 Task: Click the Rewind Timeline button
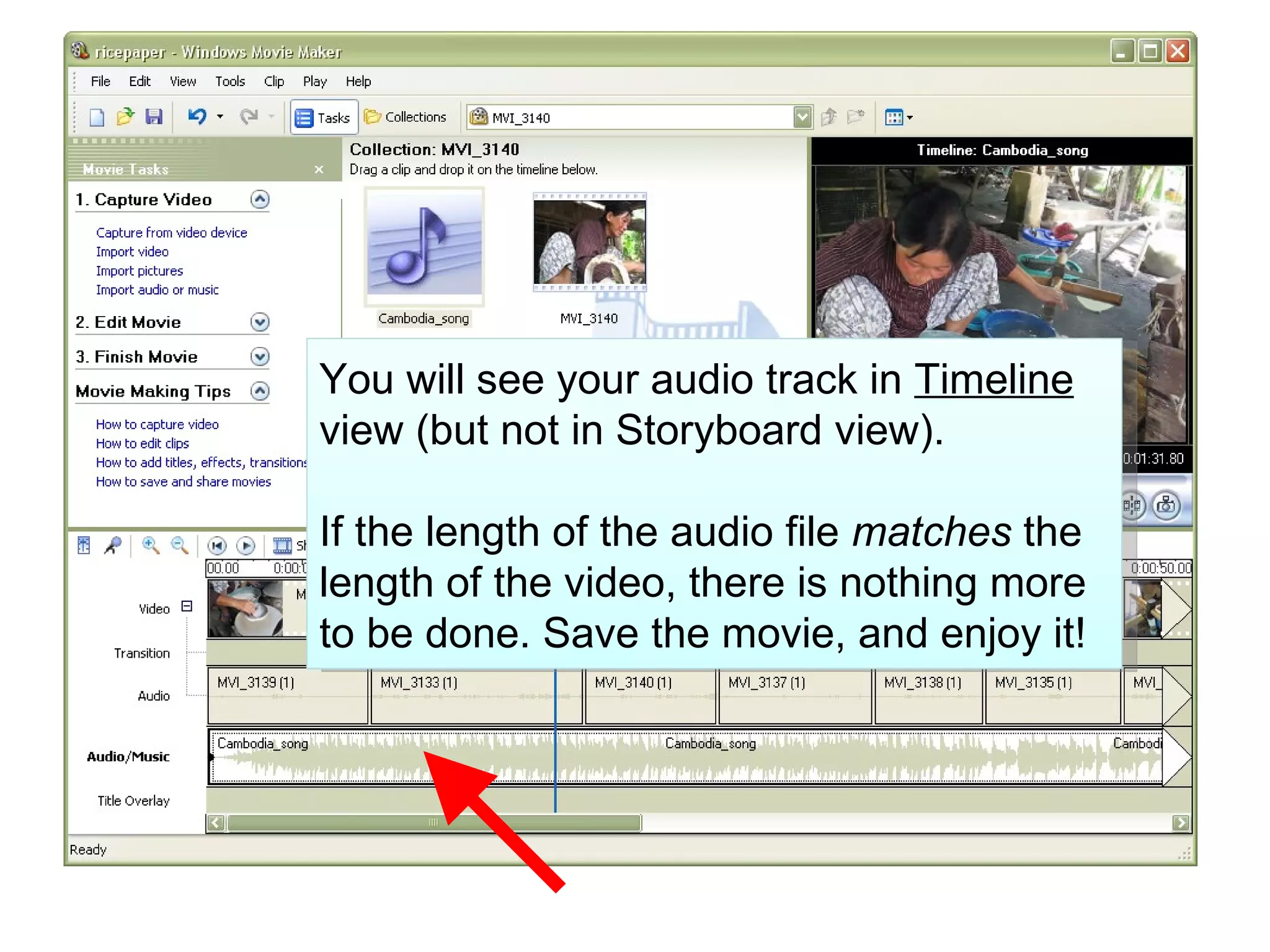pyautogui.click(x=216, y=545)
